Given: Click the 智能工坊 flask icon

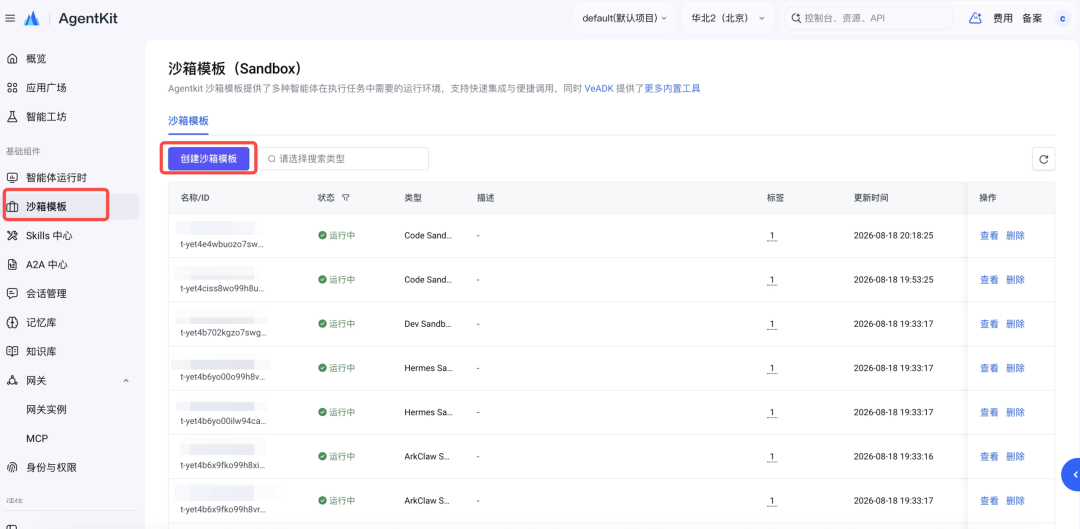Looking at the screenshot, I should click(x=12, y=117).
